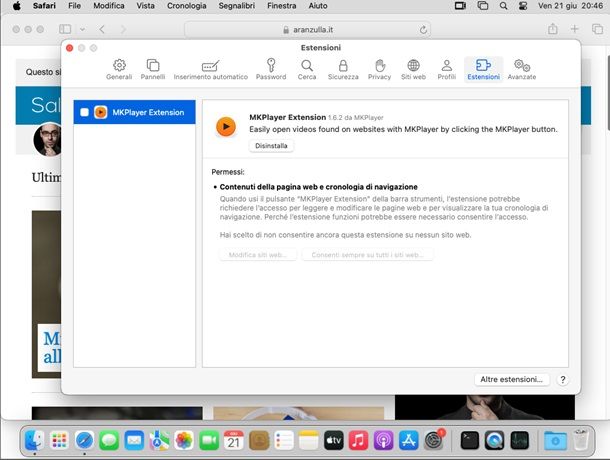Open the Privacy tab
The width and height of the screenshot is (610, 460).
click(379, 70)
